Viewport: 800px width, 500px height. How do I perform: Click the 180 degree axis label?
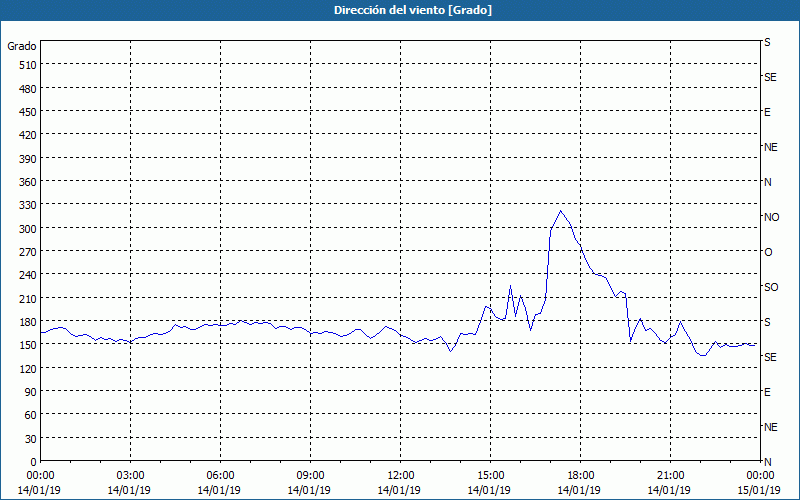click(x=28, y=322)
